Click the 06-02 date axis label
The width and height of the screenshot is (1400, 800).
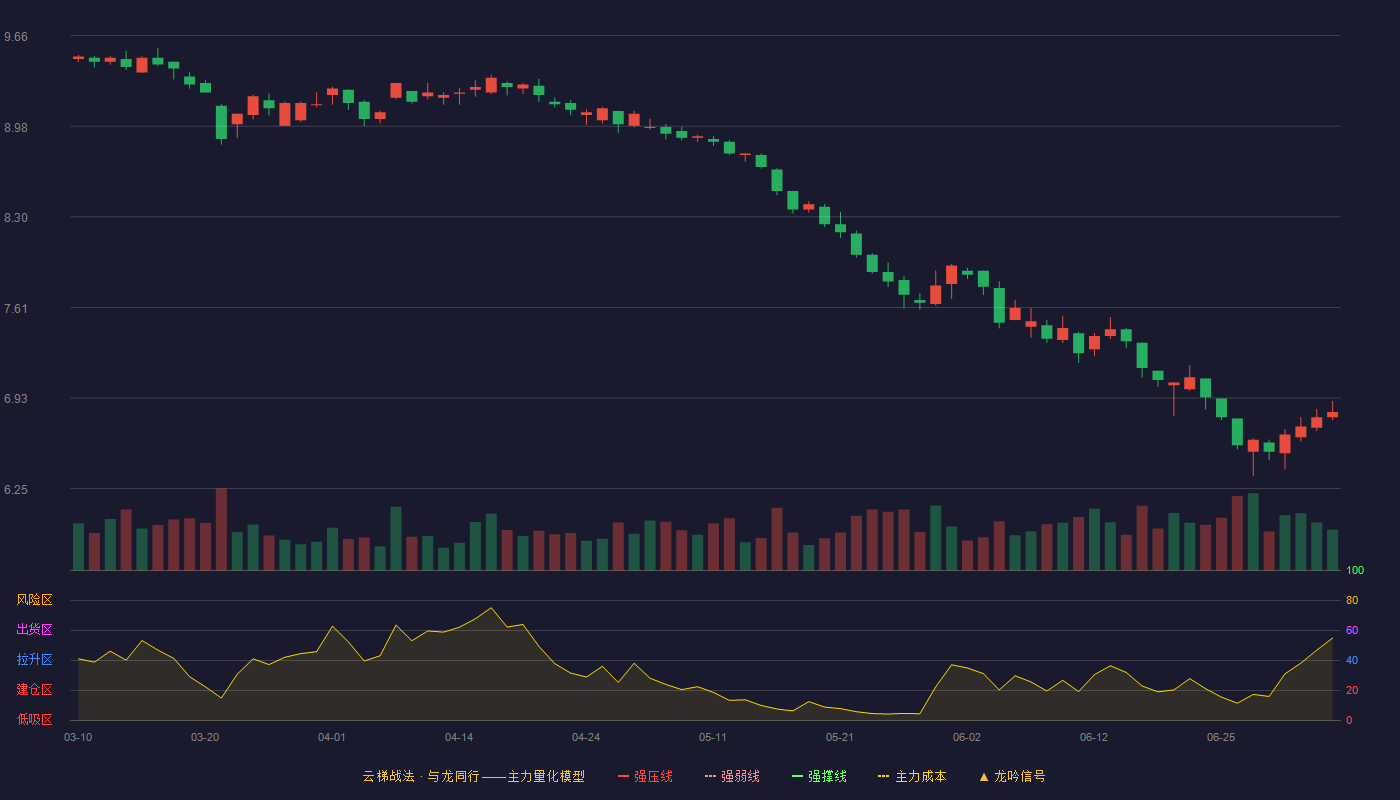967,737
